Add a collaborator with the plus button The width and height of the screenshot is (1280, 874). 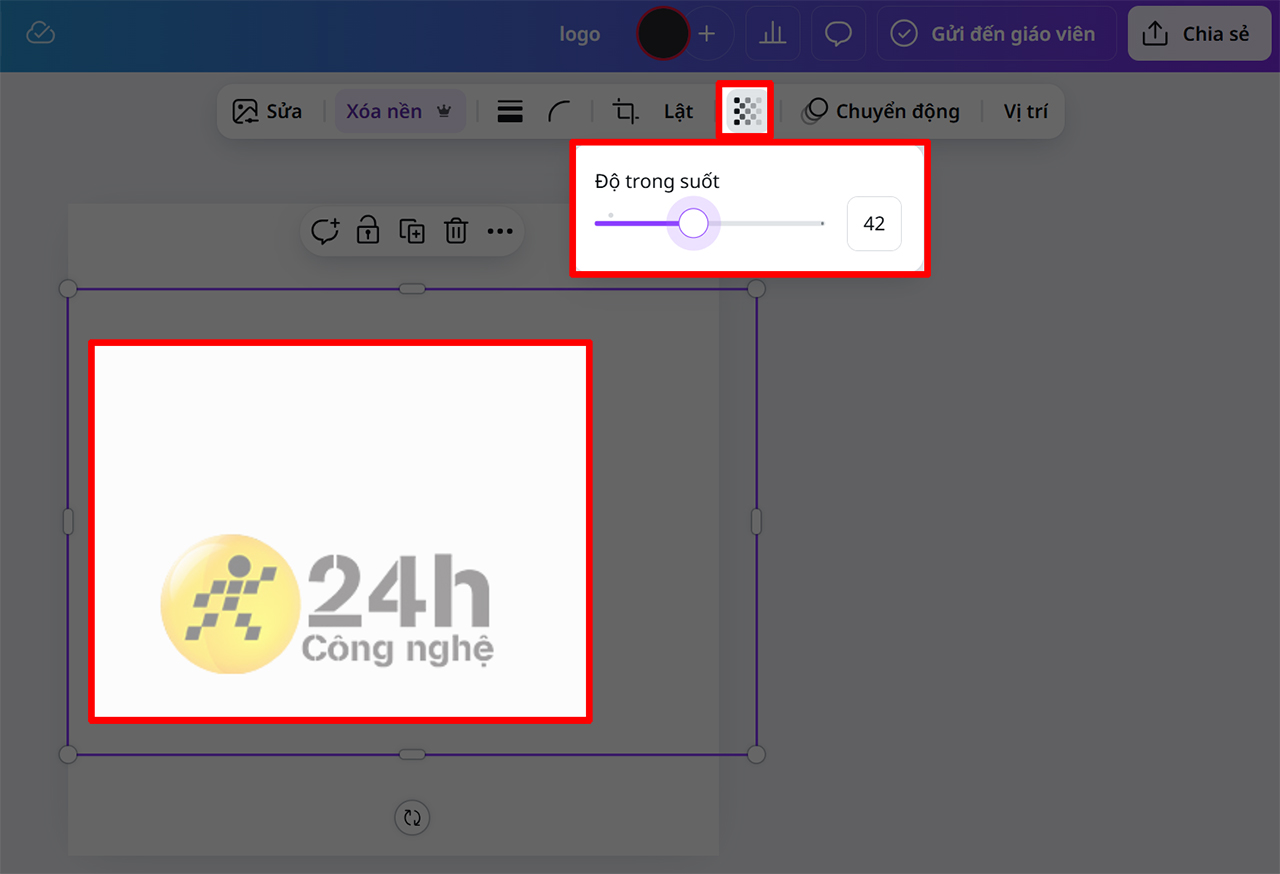point(707,34)
